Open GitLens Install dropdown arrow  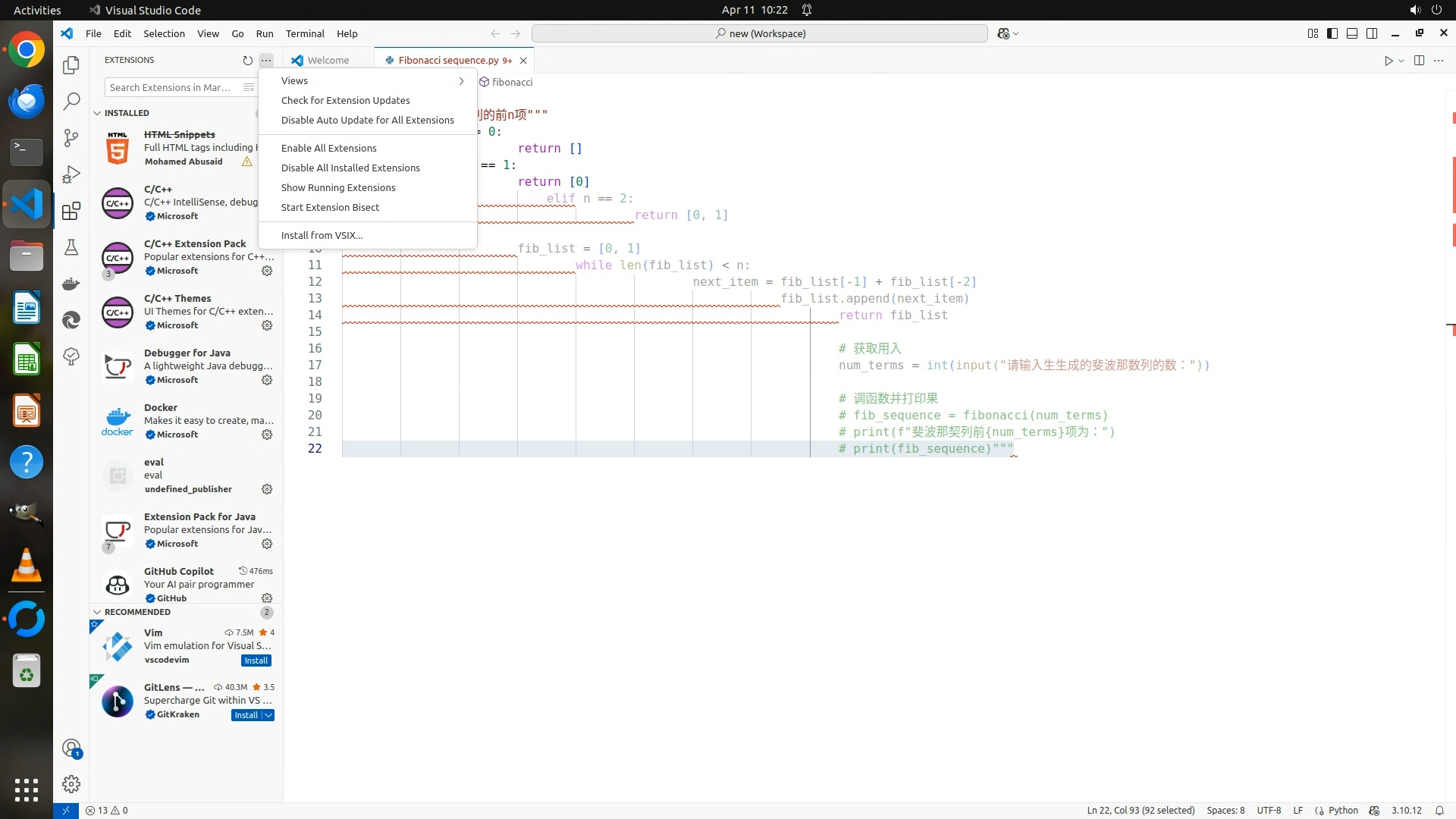(268, 715)
